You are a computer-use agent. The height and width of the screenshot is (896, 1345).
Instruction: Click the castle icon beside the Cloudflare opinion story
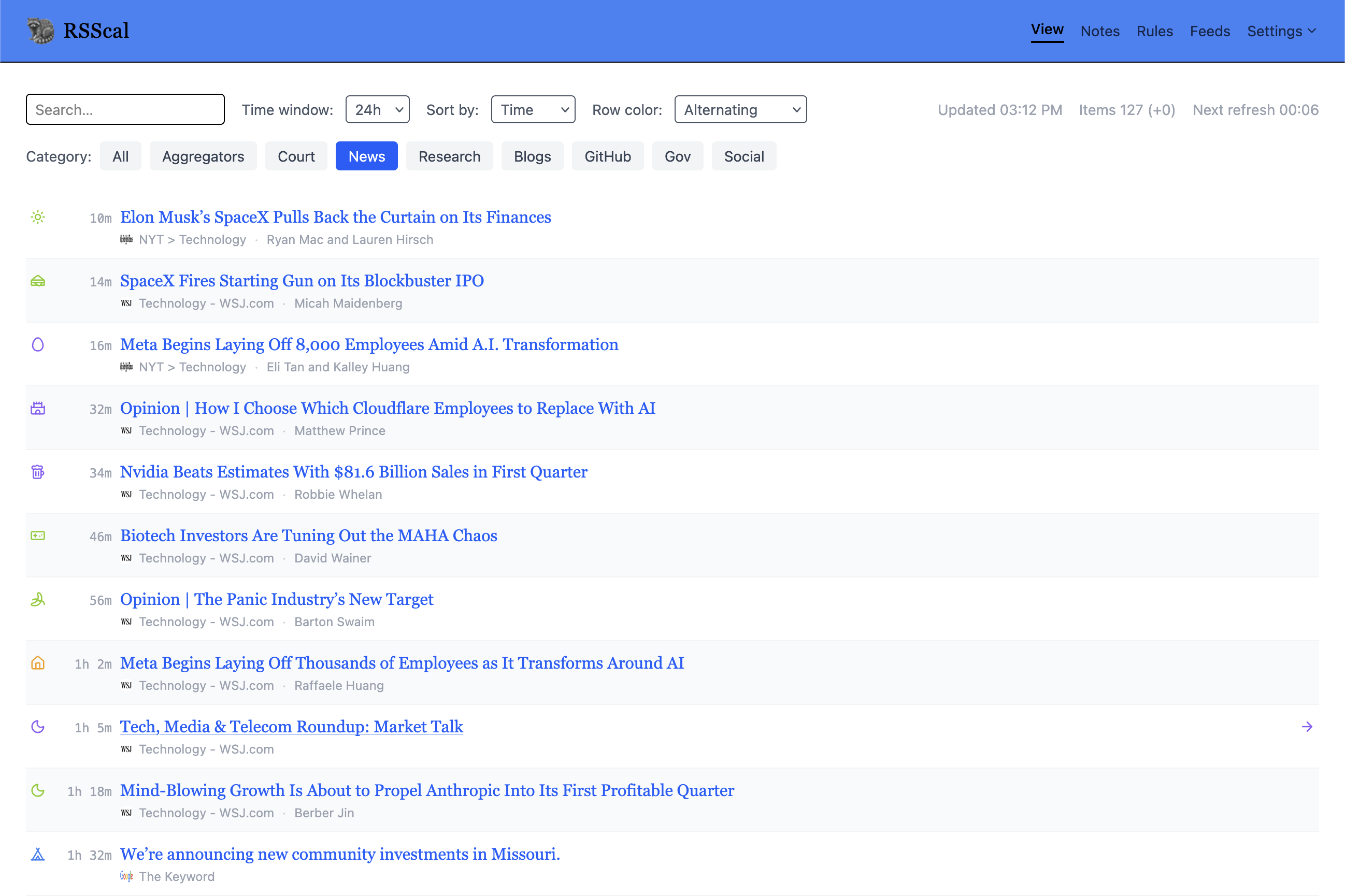(x=38, y=409)
